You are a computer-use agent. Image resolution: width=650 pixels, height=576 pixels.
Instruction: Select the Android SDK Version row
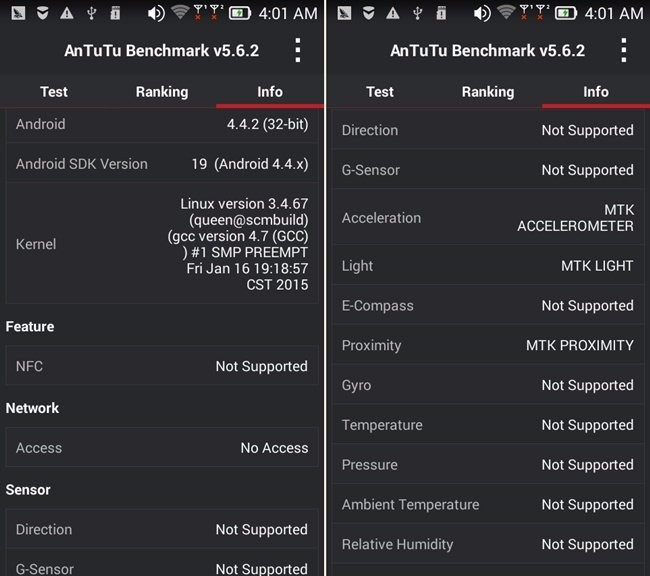pyautogui.click(x=162, y=164)
